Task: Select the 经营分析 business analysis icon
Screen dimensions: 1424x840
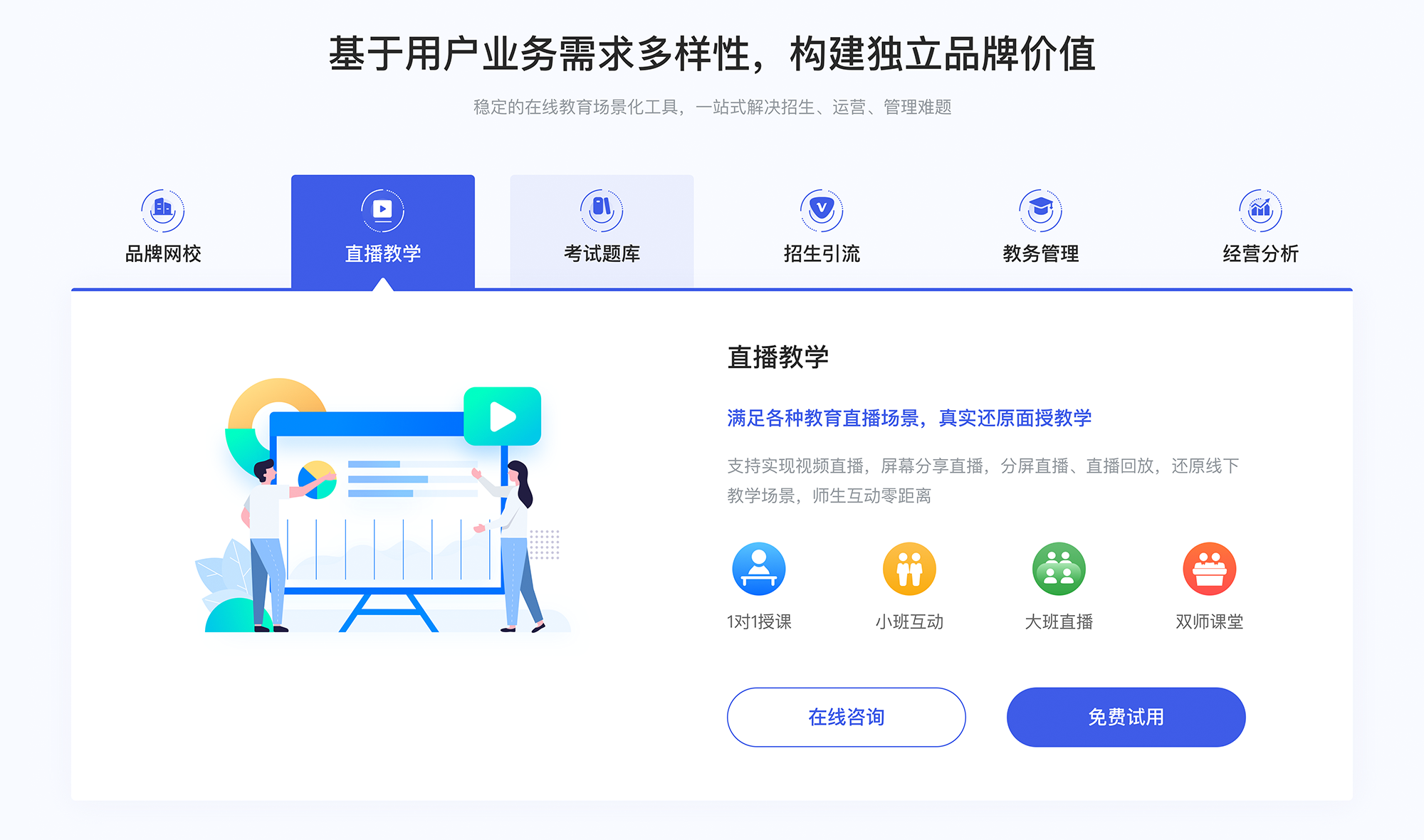Action: pos(1262,206)
